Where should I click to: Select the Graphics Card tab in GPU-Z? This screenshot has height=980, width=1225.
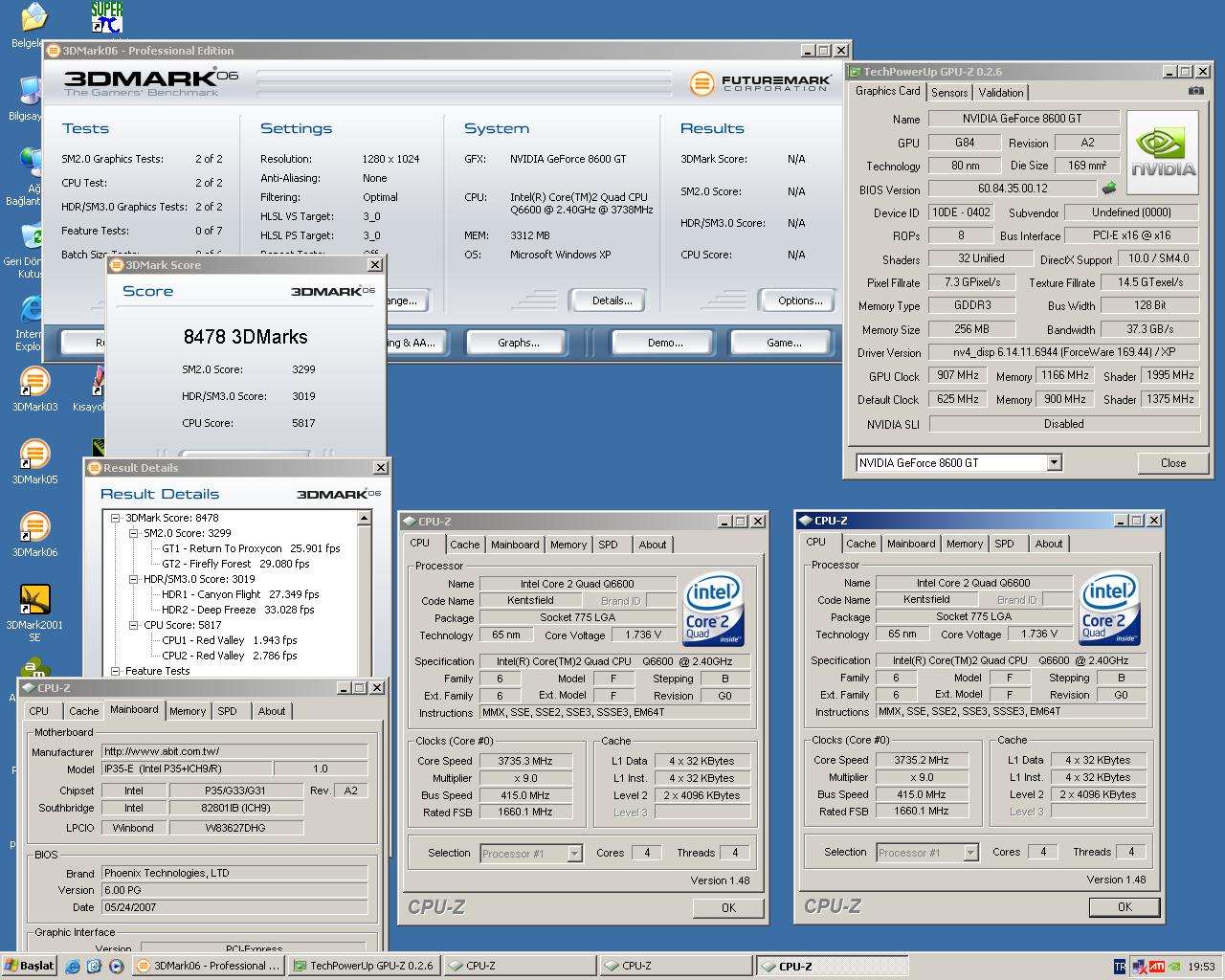click(888, 91)
